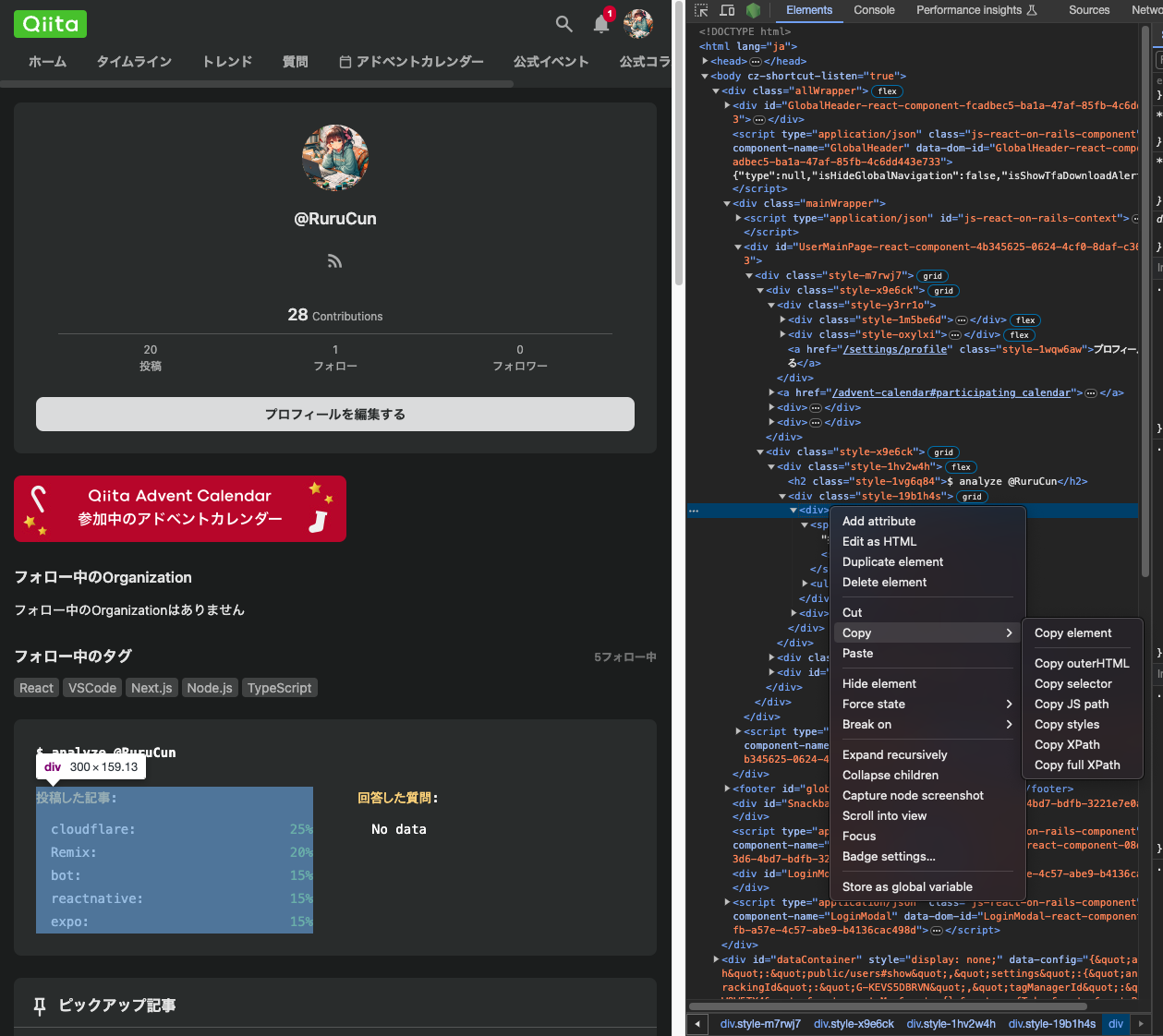Activate DevTools inspect element picker icon
Screen dimensions: 1163x1036
(701, 10)
